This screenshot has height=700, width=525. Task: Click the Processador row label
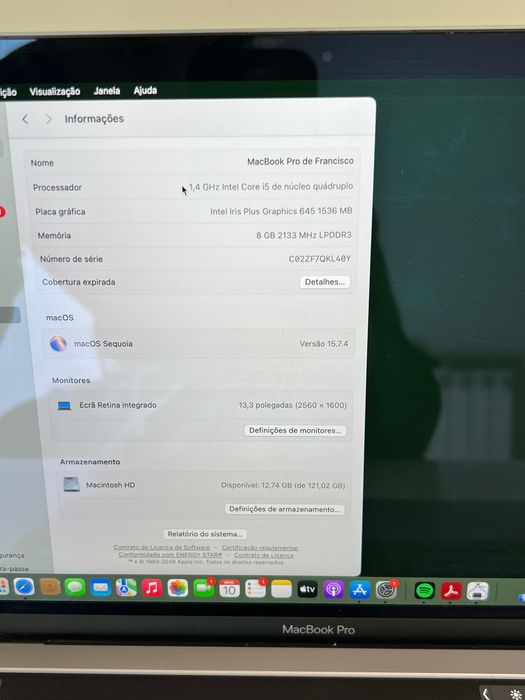point(57,188)
